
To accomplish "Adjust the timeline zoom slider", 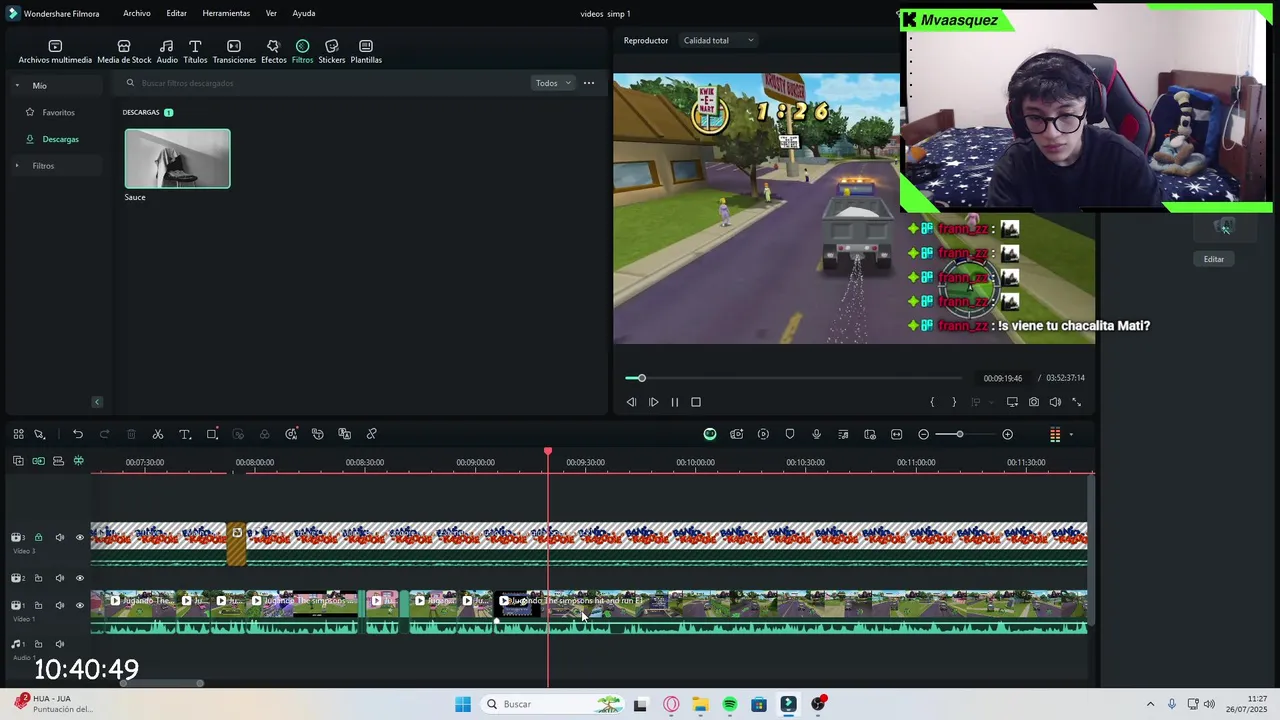I will [x=959, y=434].
